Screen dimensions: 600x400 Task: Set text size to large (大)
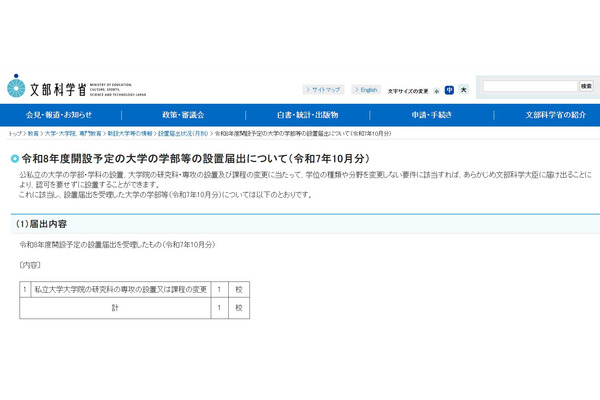pyautogui.click(x=463, y=90)
